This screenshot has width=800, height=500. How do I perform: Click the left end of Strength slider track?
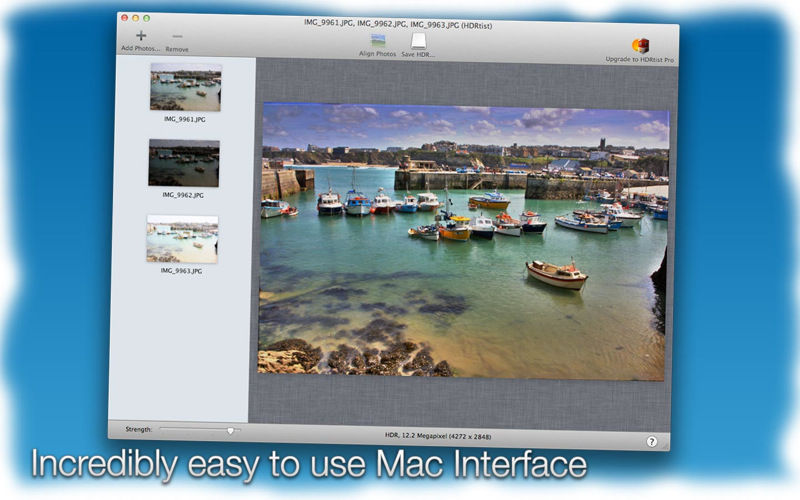(x=161, y=429)
